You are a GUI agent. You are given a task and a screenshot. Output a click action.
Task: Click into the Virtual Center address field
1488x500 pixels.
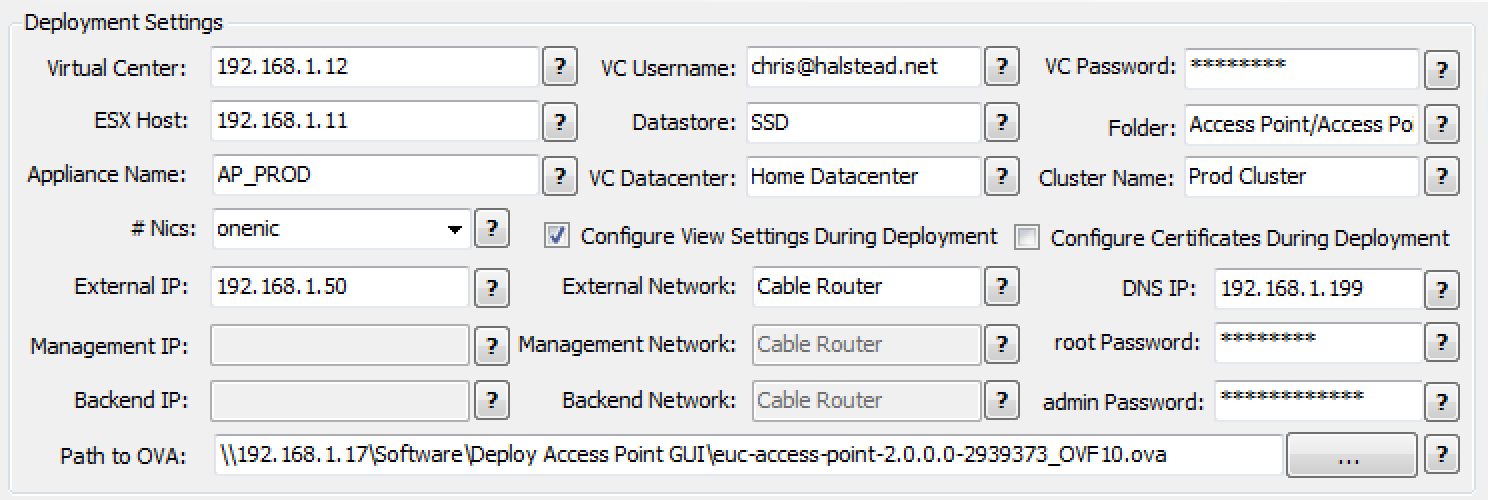pos(375,68)
